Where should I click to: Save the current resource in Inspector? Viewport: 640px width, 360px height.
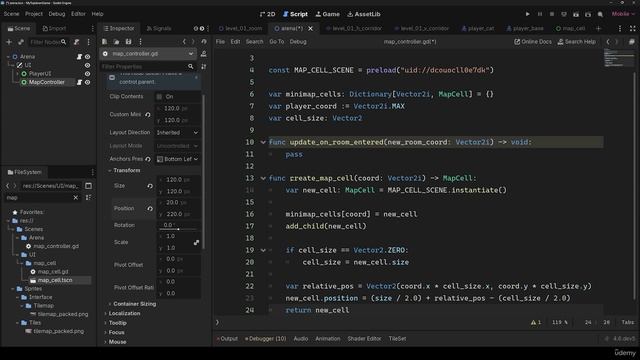(x=128, y=42)
